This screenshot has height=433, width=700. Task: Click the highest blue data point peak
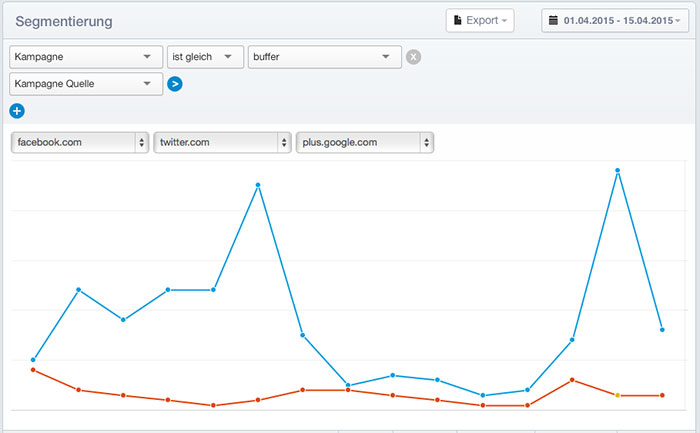[x=617, y=171]
